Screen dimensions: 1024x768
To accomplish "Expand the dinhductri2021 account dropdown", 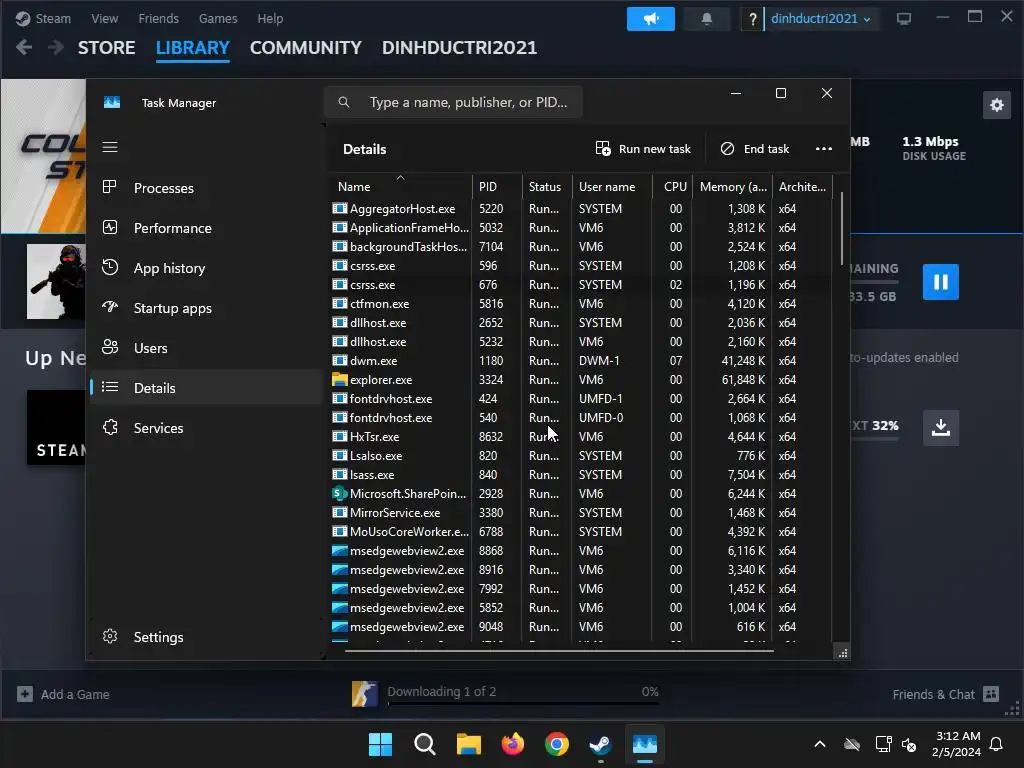I will coord(820,18).
